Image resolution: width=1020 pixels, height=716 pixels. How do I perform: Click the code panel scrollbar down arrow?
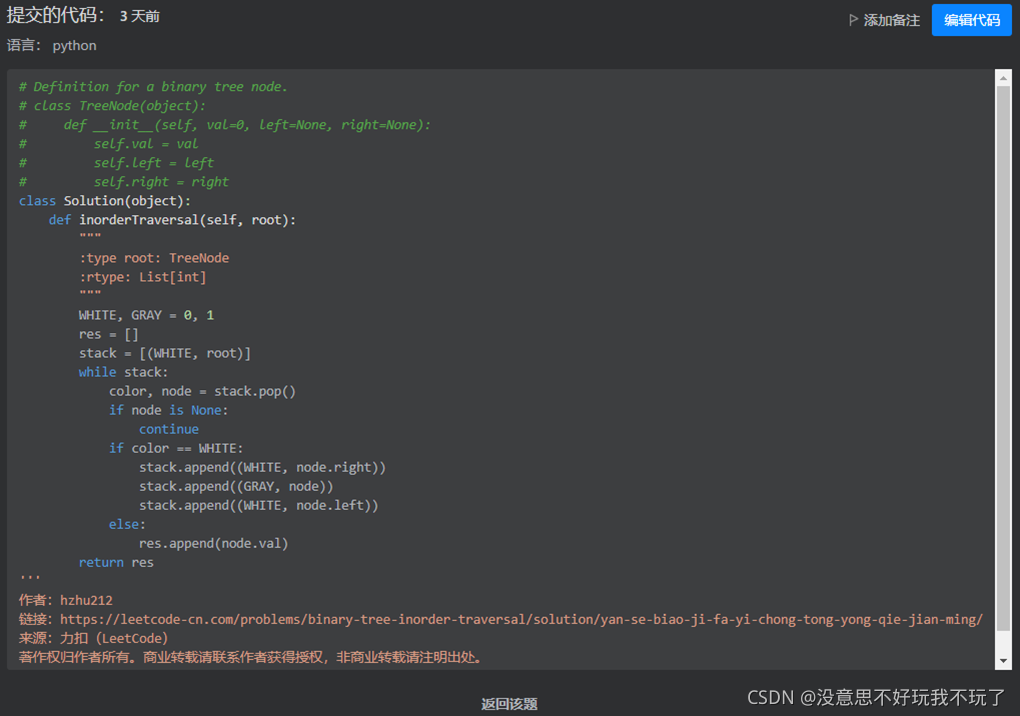coord(1003,661)
